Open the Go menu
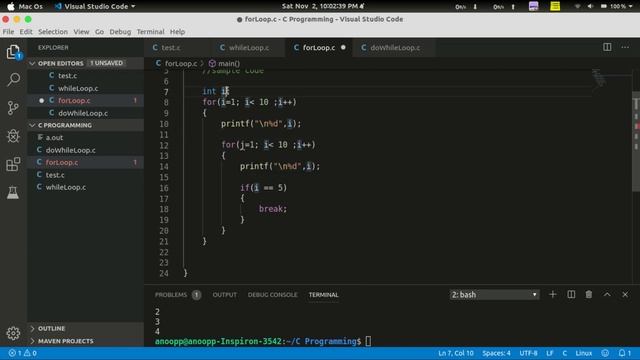The height and width of the screenshot is (360, 640). click(99, 32)
